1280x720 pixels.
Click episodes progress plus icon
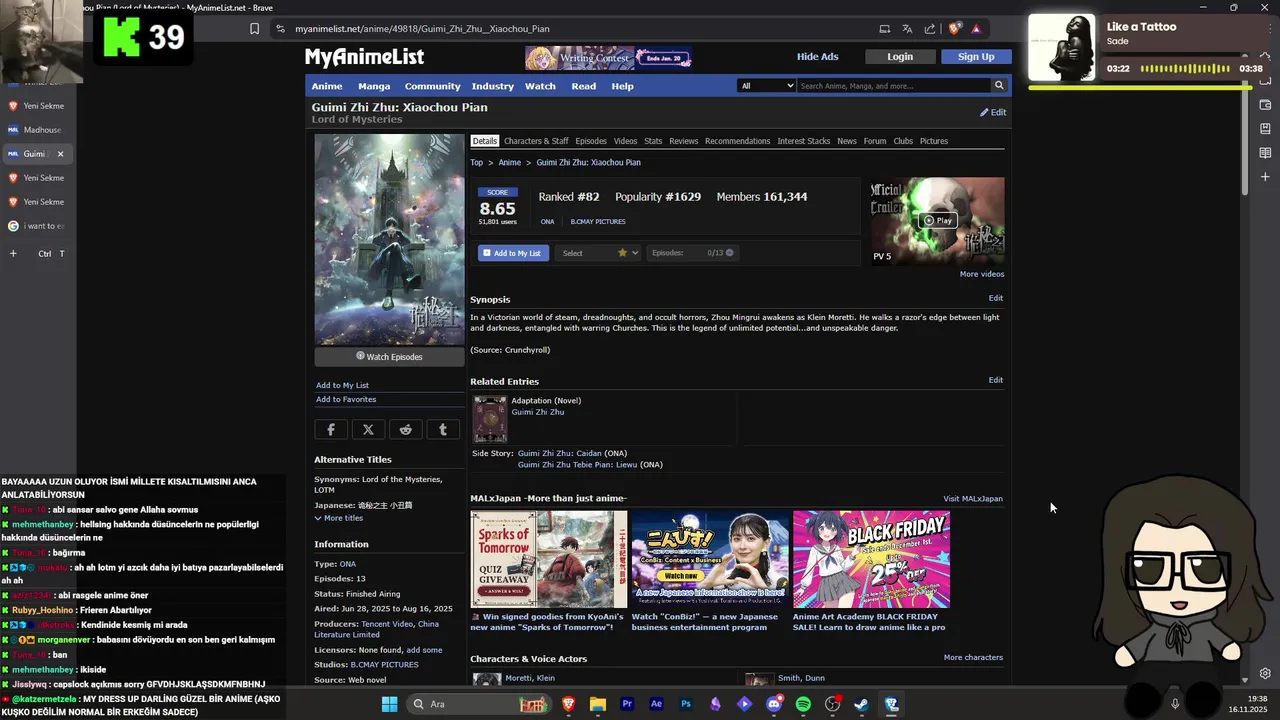pos(730,253)
